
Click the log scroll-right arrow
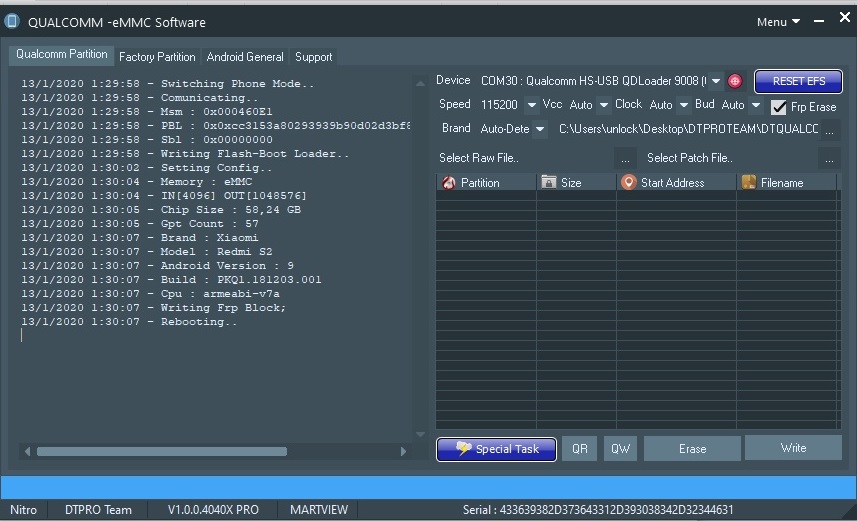pos(403,452)
